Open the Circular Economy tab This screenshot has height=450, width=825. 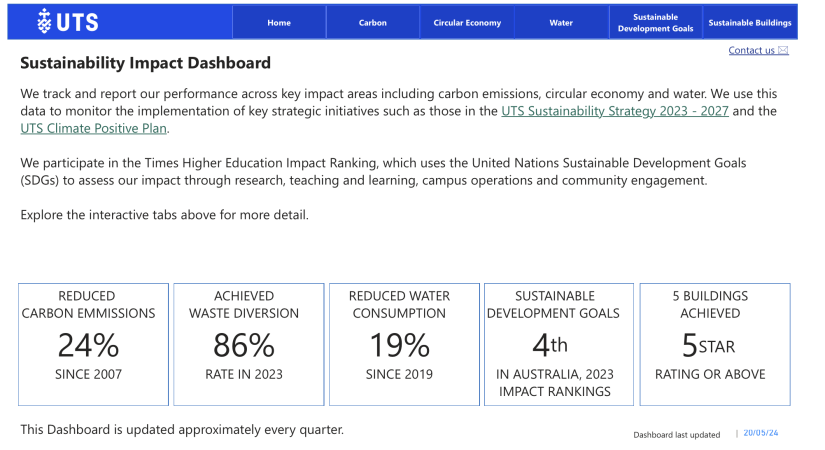click(x=467, y=23)
